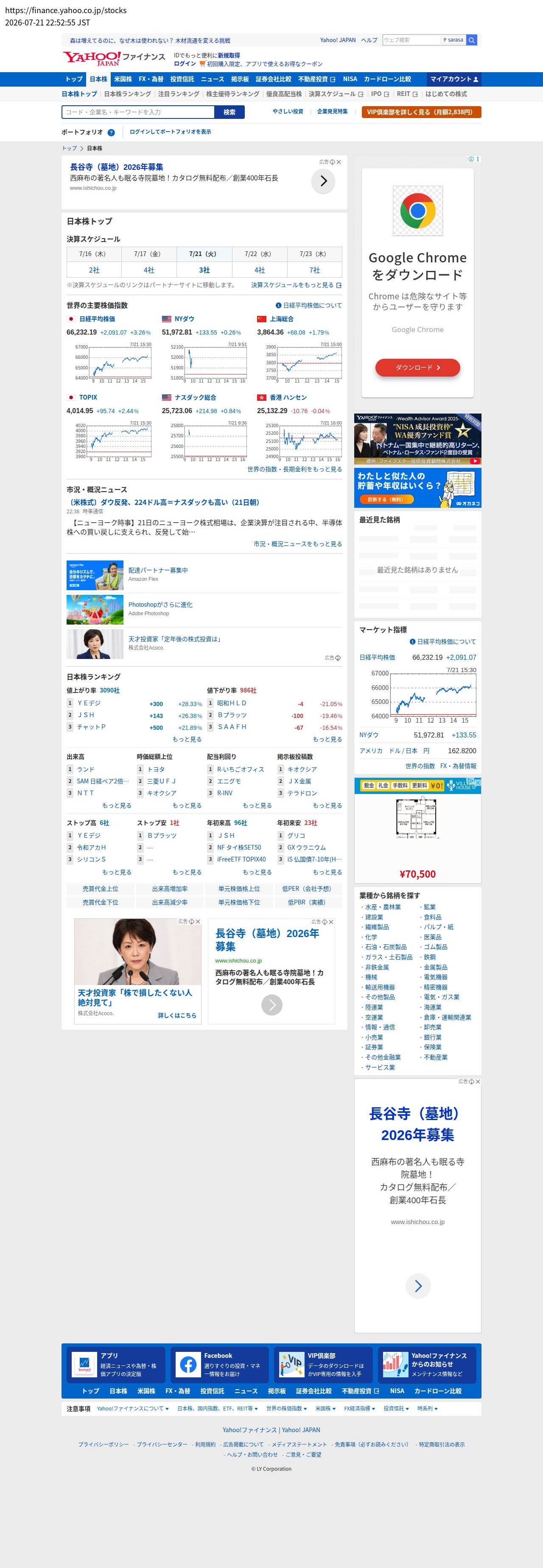Expand the 日本株、国内指数、ETF、REIT等 notes dropdown
This screenshot has height=1568, width=543.
coord(217,1408)
